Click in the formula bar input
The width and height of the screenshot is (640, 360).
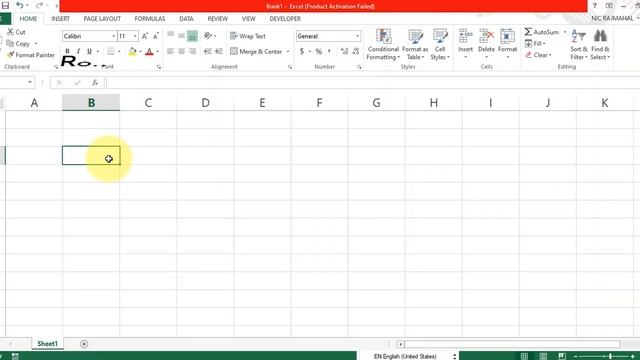(372, 82)
